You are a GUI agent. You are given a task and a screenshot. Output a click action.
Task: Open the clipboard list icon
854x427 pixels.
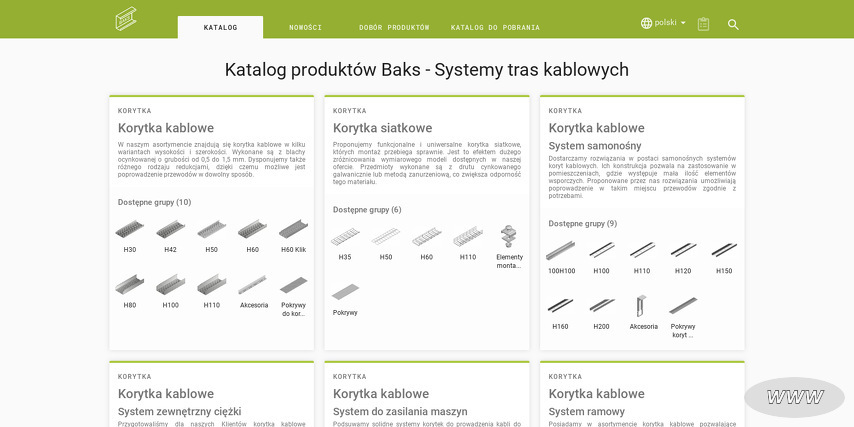point(703,24)
